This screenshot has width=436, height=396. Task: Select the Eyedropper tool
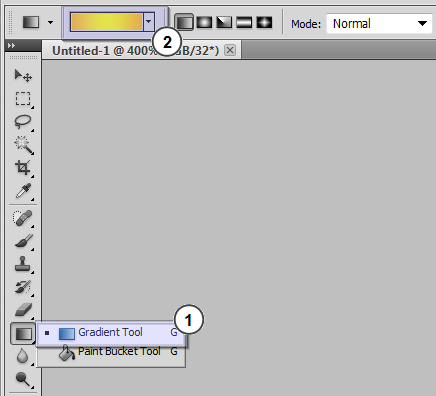coord(23,191)
